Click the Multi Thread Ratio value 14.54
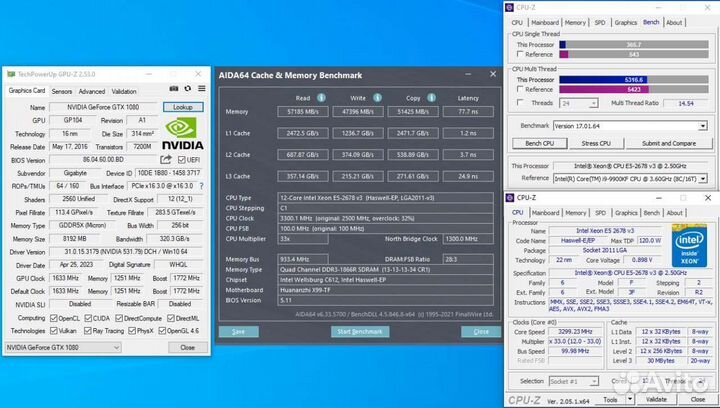This screenshot has width=720, height=408. coord(686,103)
